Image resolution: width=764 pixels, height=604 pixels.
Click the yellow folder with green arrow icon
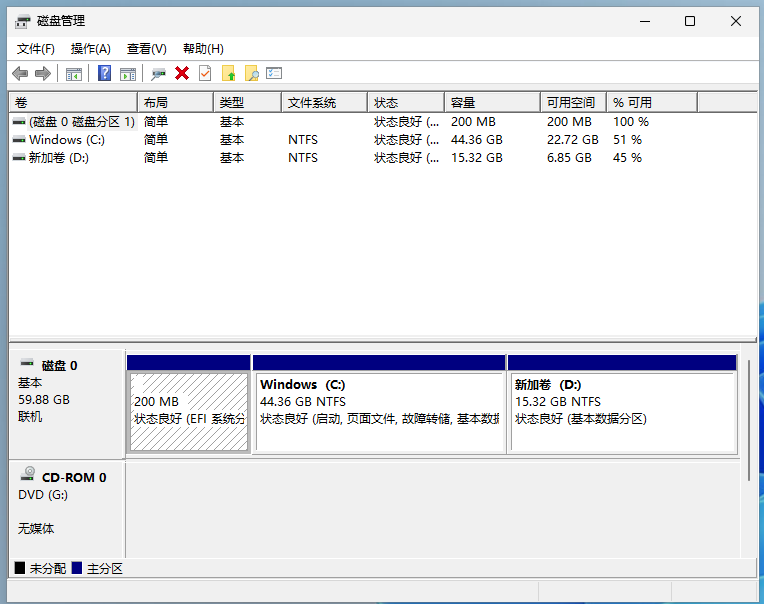point(228,74)
